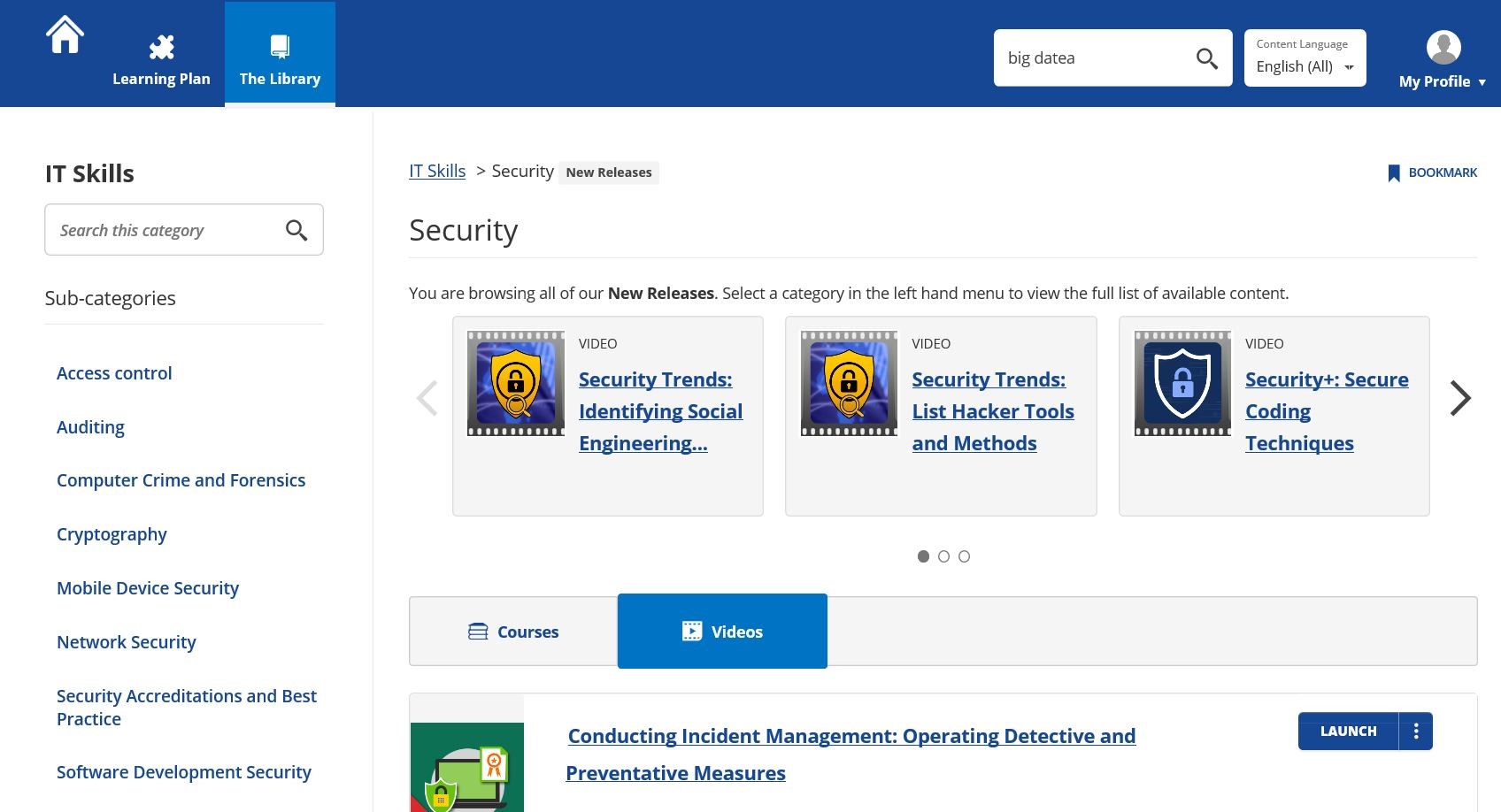Open Secure Coding Techniques video thumbnail

[1182, 383]
